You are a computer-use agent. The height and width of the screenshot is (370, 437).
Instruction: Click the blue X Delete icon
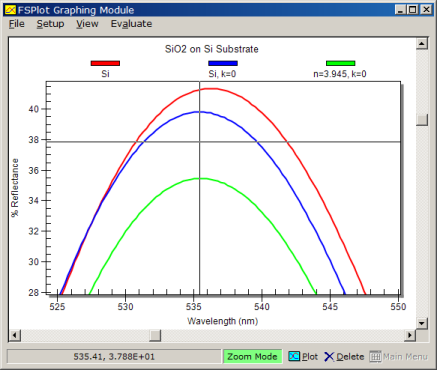[329, 357]
